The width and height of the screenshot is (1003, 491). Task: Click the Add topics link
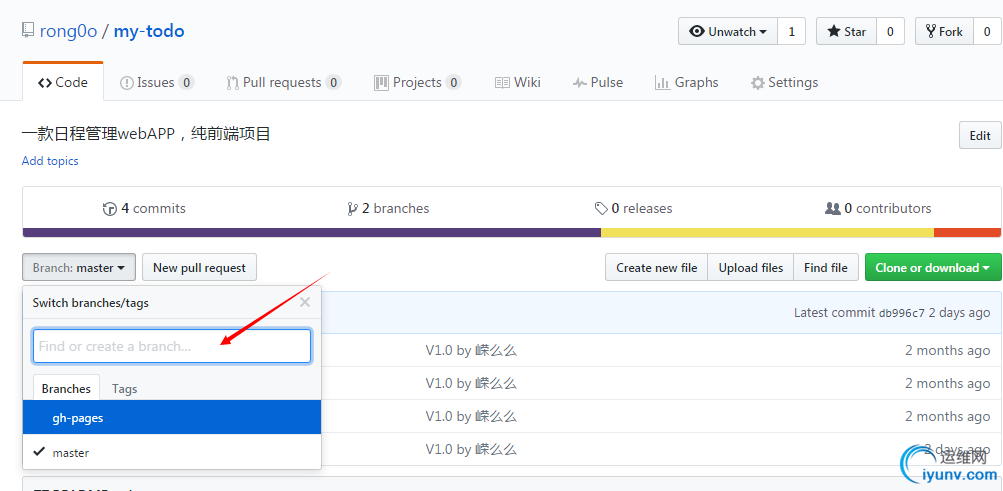click(x=50, y=160)
